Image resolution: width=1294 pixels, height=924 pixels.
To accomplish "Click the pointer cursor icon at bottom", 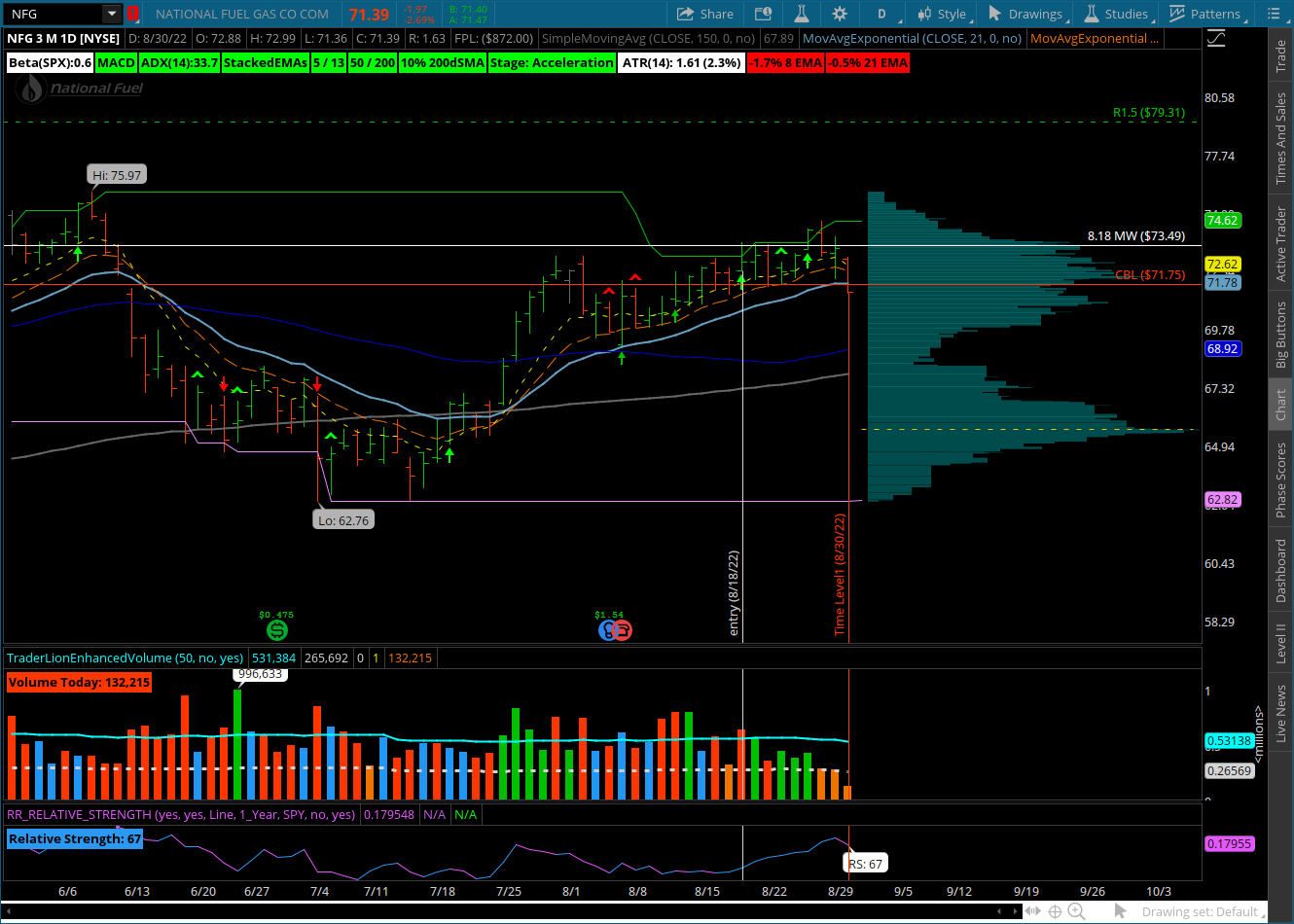I will (x=1120, y=911).
